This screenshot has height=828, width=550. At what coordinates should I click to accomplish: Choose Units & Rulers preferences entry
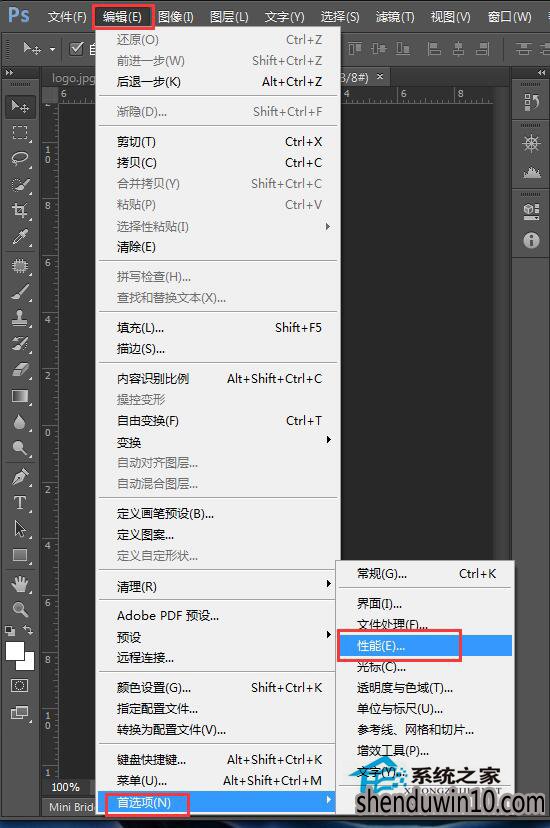pyautogui.click(x=424, y=708)
